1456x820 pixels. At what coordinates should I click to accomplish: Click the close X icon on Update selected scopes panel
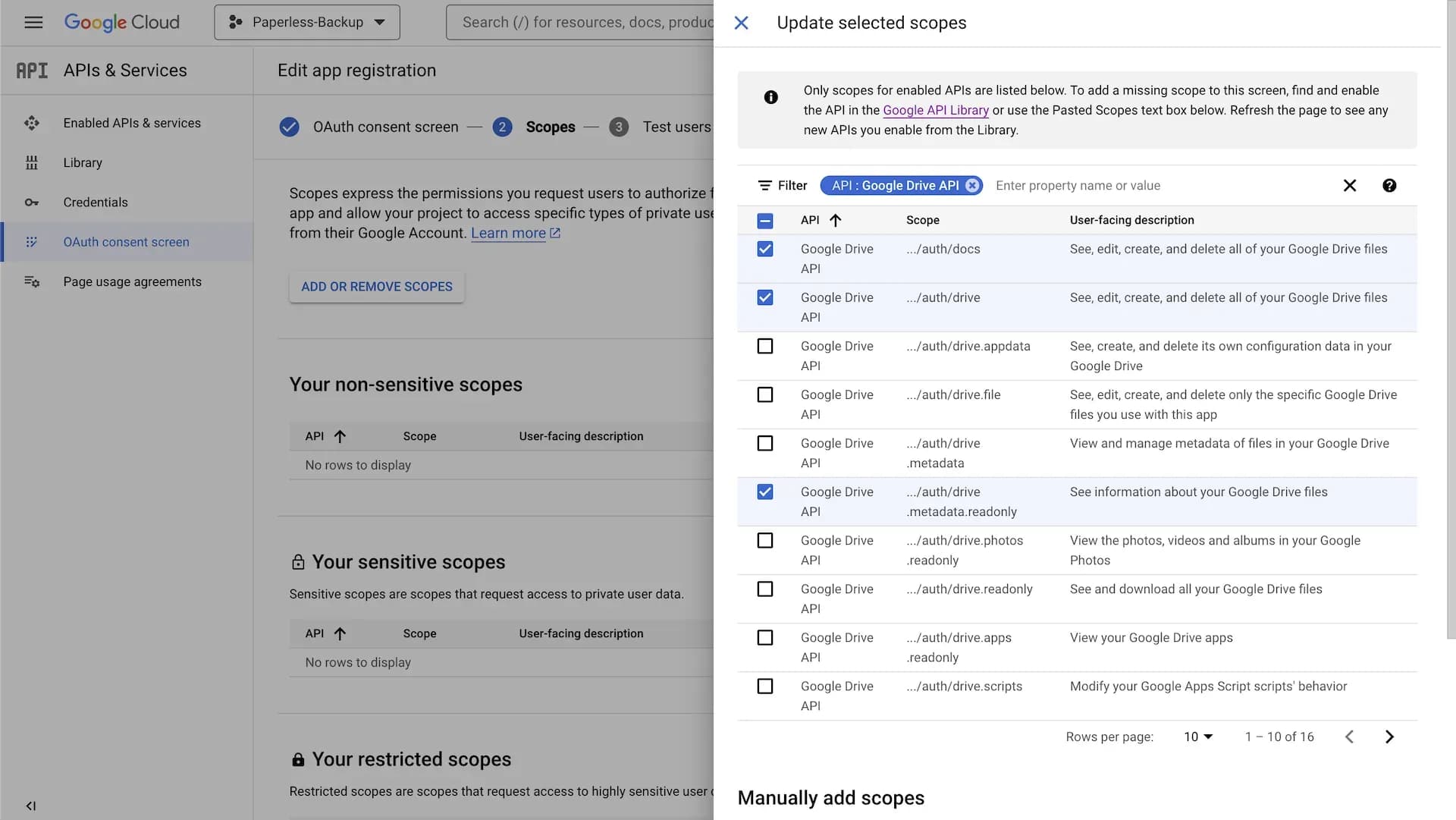point(741,23)
